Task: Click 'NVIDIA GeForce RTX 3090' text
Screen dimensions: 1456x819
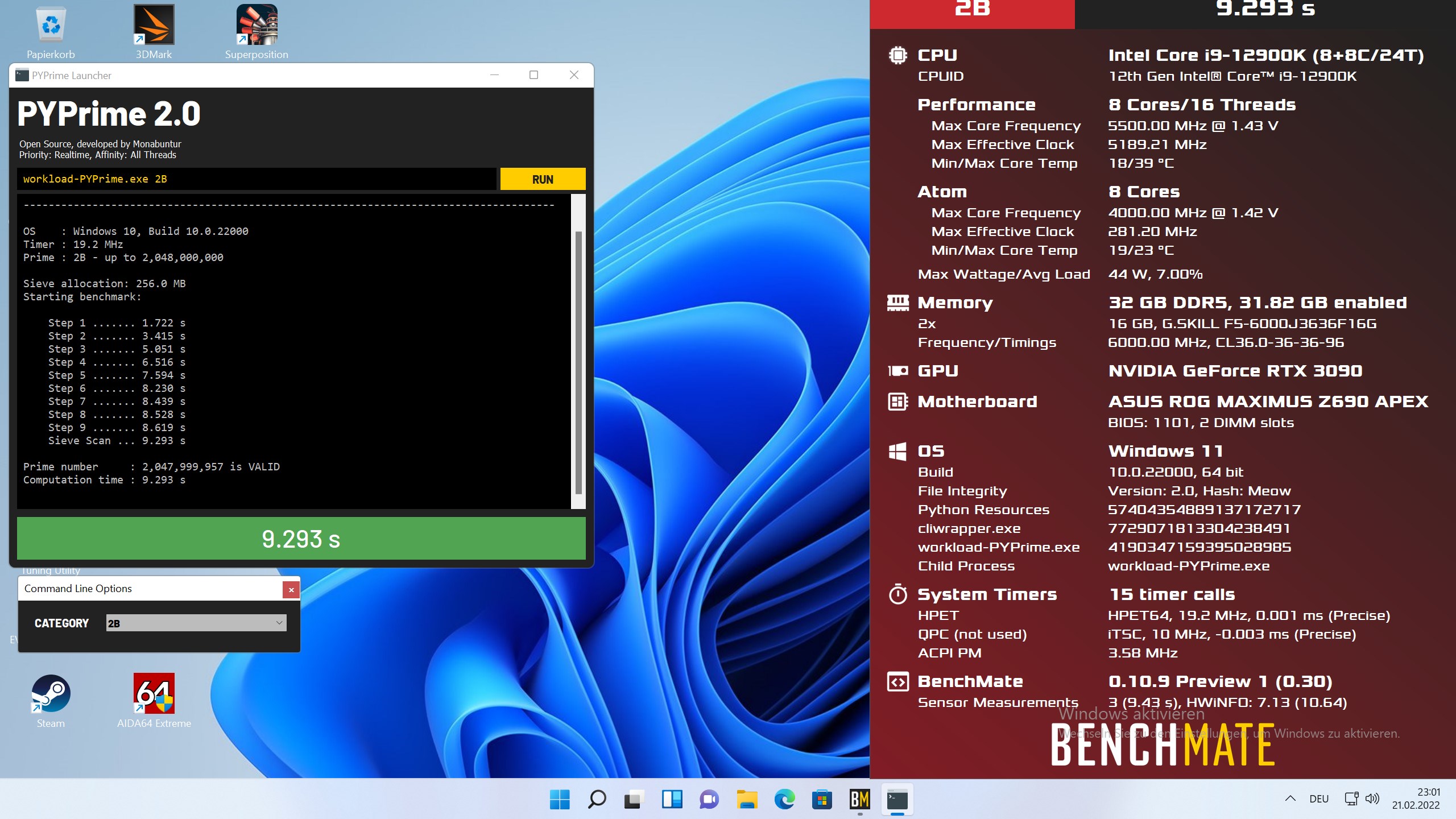Action: click(1235, 371)
